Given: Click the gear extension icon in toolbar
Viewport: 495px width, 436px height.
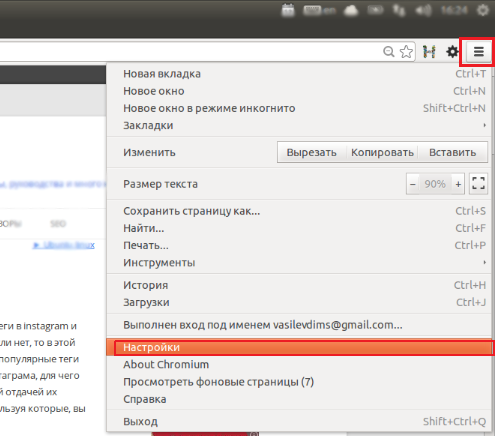Looking at the screenshot, I should 452,52.
